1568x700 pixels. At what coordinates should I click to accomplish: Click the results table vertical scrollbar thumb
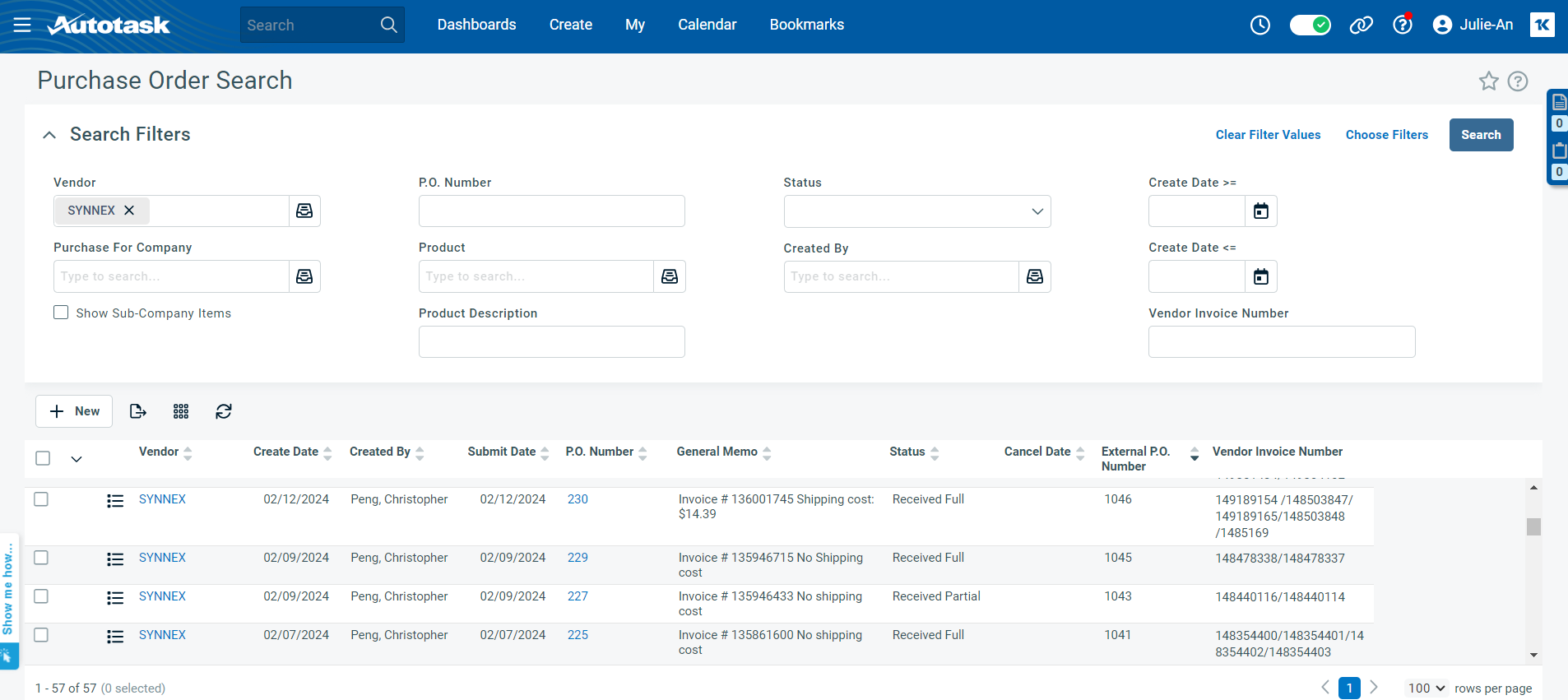1533,526
